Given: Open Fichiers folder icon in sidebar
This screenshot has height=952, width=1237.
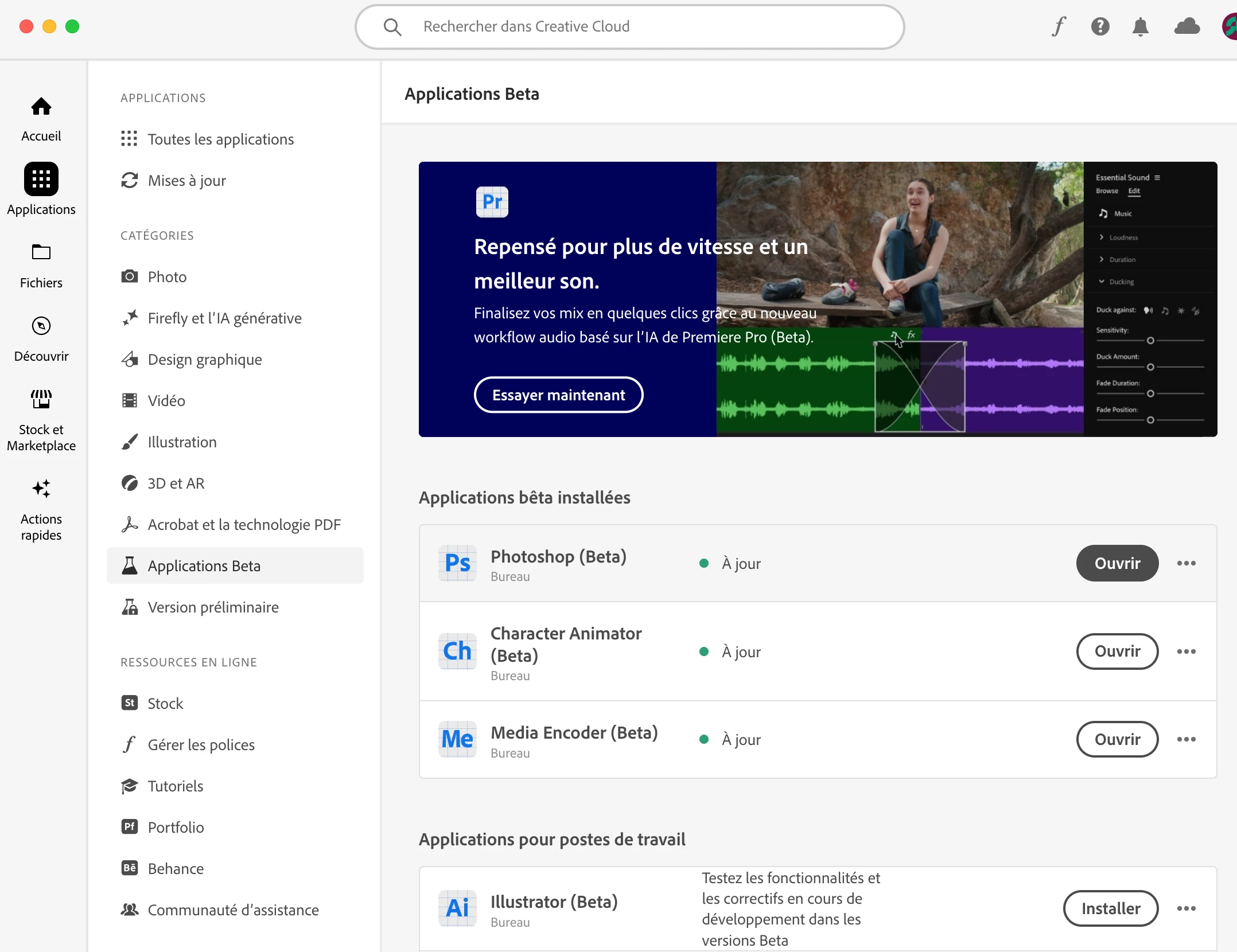Looking at the screenshot, I should point(41,252).
